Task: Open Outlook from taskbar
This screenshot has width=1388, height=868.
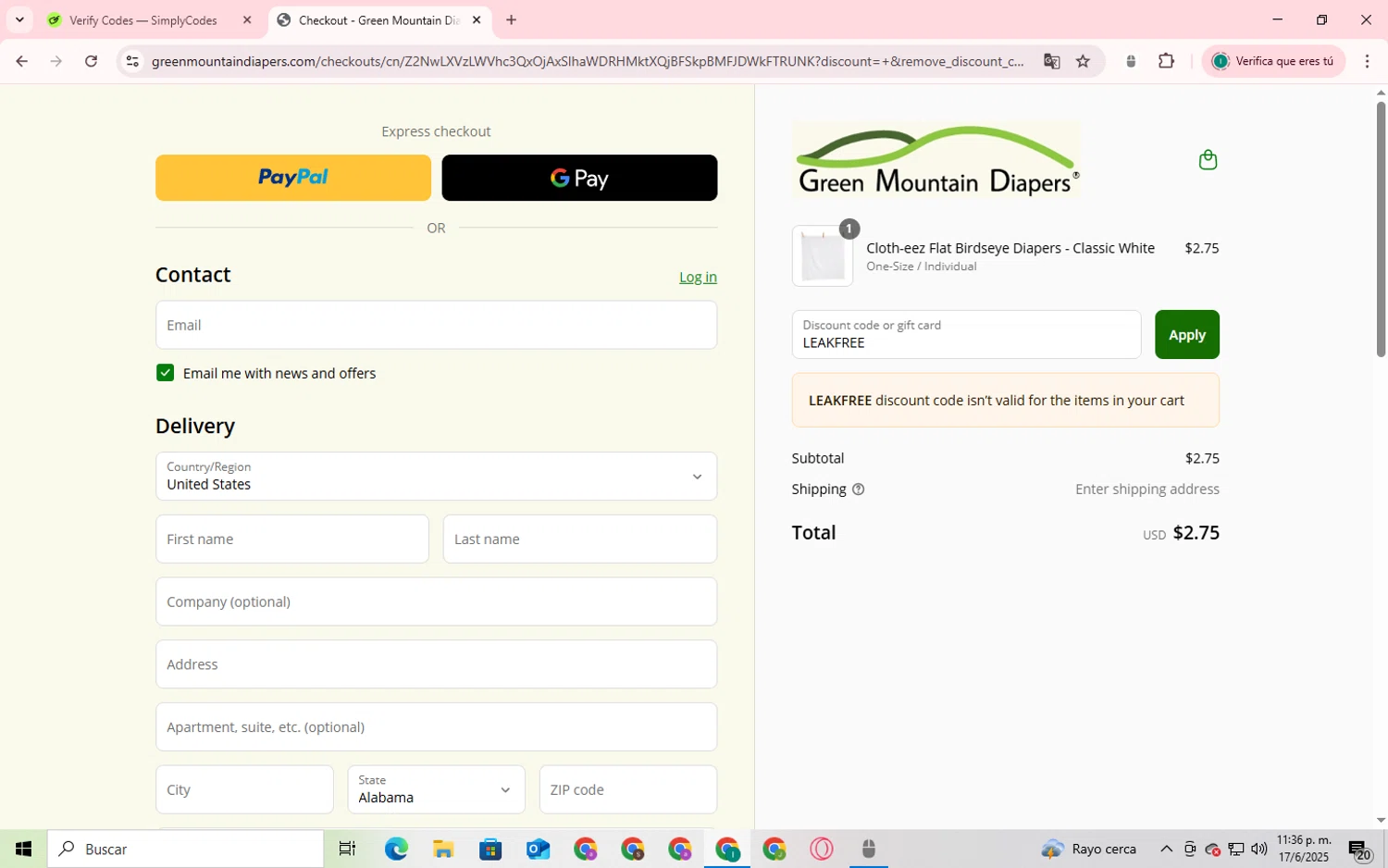Action: tap(538, 849)
